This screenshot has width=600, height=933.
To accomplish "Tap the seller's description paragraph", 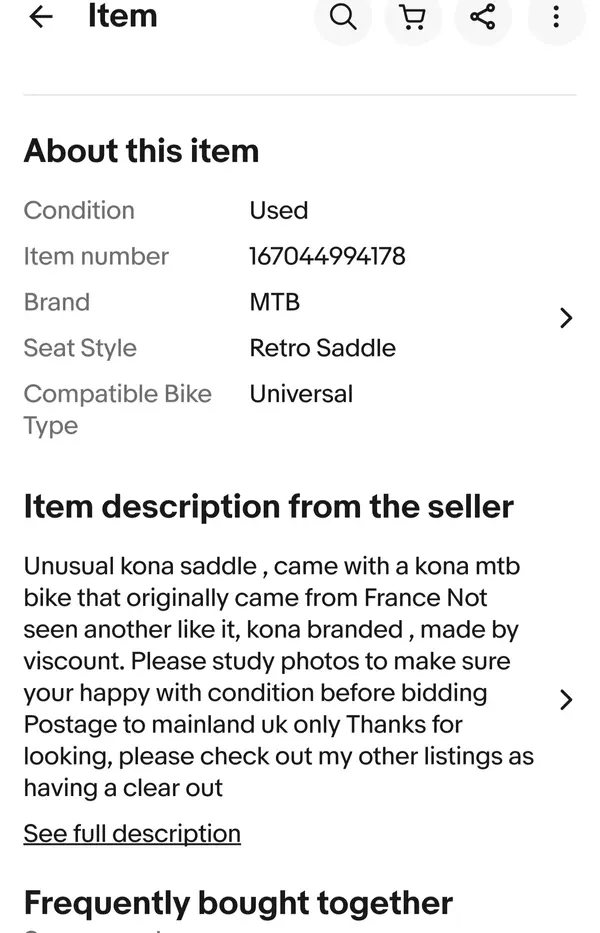I will pos(279,677).
